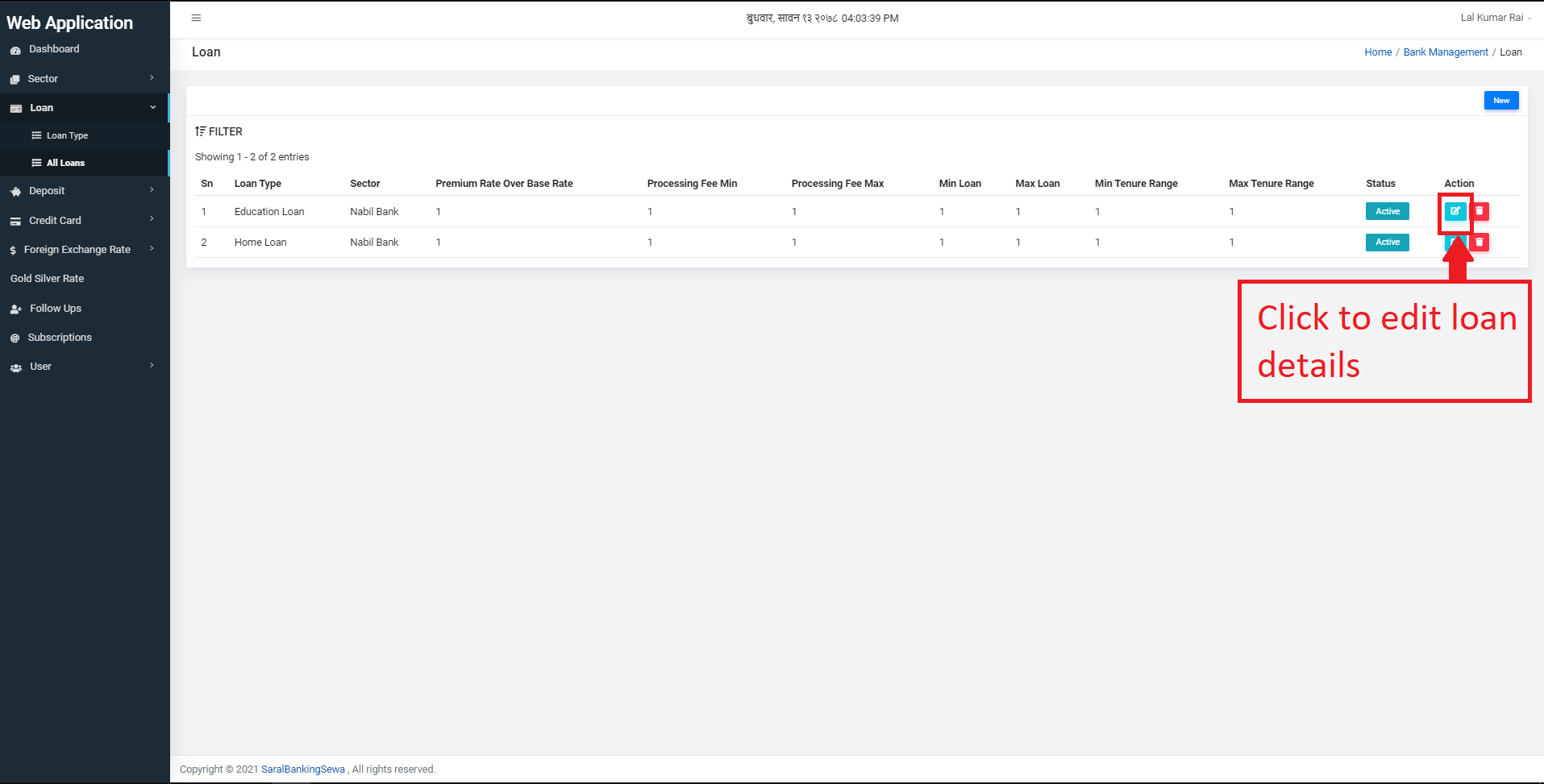Click the Credit Card icon in sidebar
This screenshot has height=784, width=1544.
pyautogui.click(x=15, y=221)
